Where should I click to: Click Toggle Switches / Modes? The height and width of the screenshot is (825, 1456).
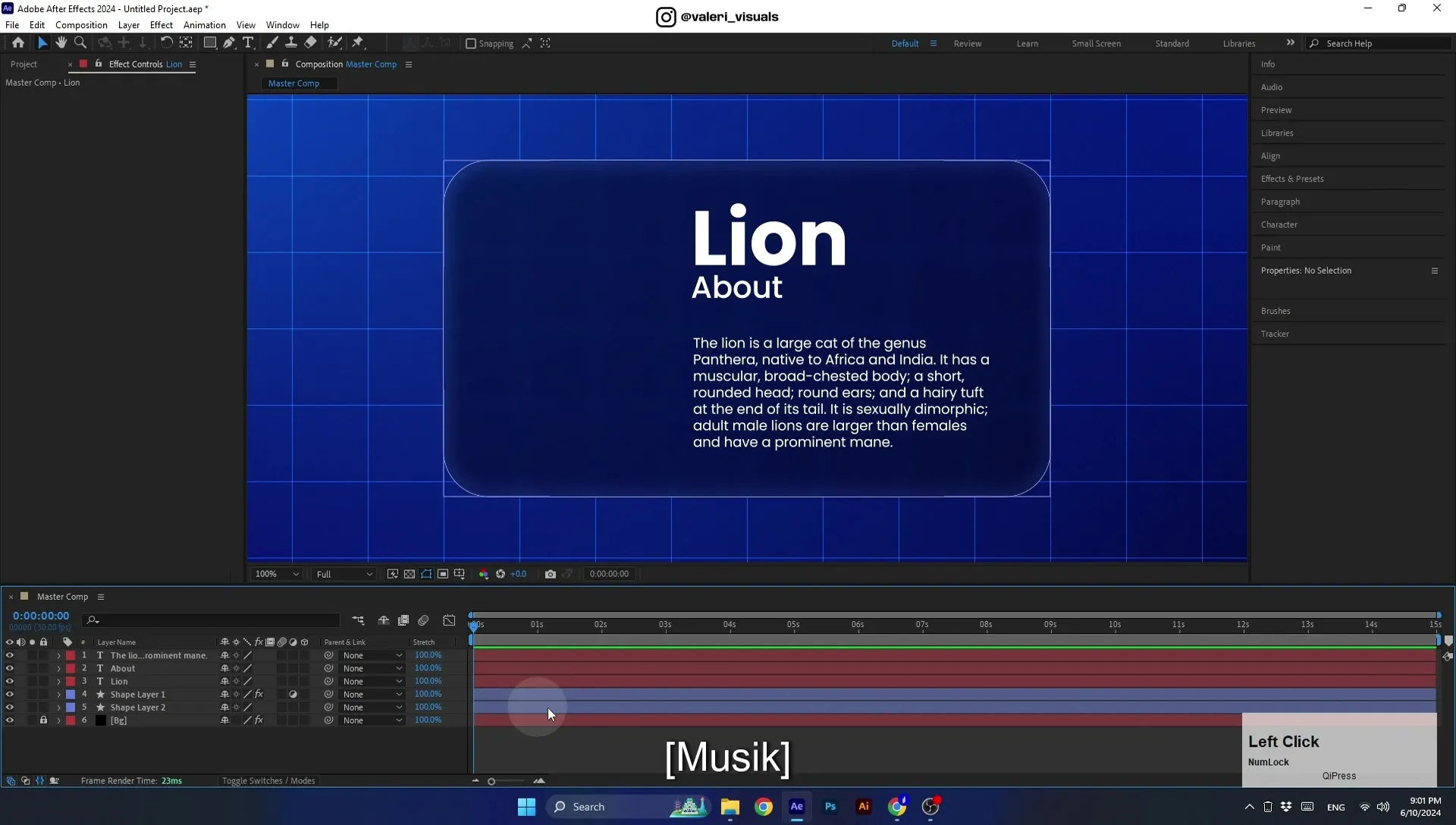268,781
